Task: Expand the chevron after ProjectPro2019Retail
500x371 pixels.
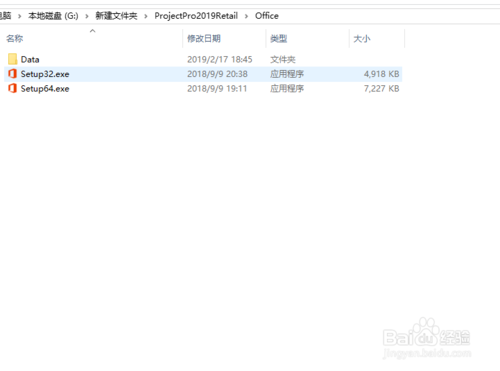Action: (x=246, y=16)
